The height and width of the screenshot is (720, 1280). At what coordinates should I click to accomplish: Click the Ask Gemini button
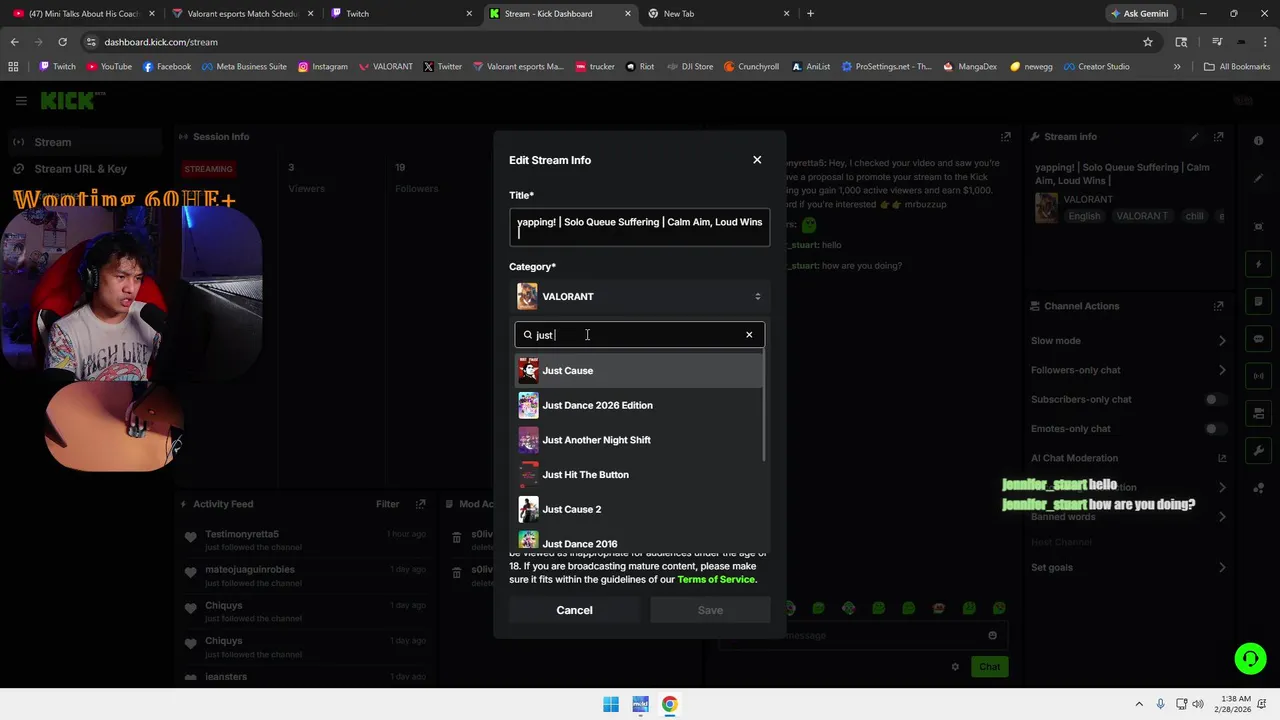[1139, 14]
